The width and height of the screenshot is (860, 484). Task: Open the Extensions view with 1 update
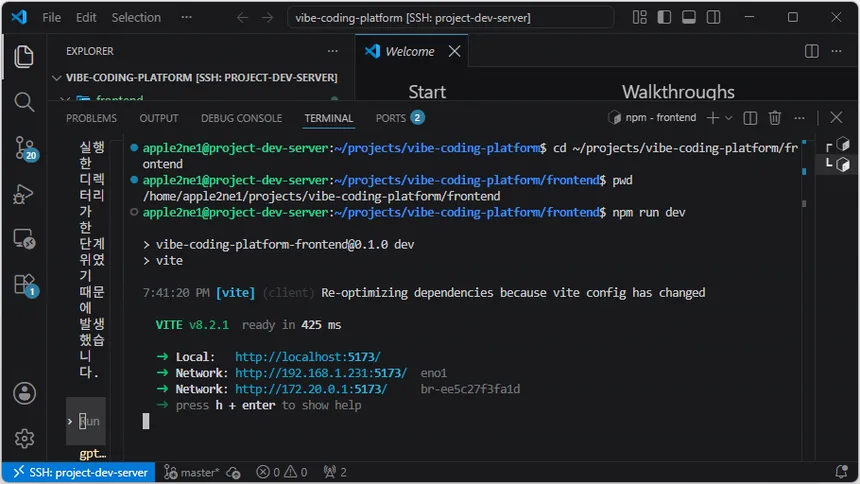24,285
